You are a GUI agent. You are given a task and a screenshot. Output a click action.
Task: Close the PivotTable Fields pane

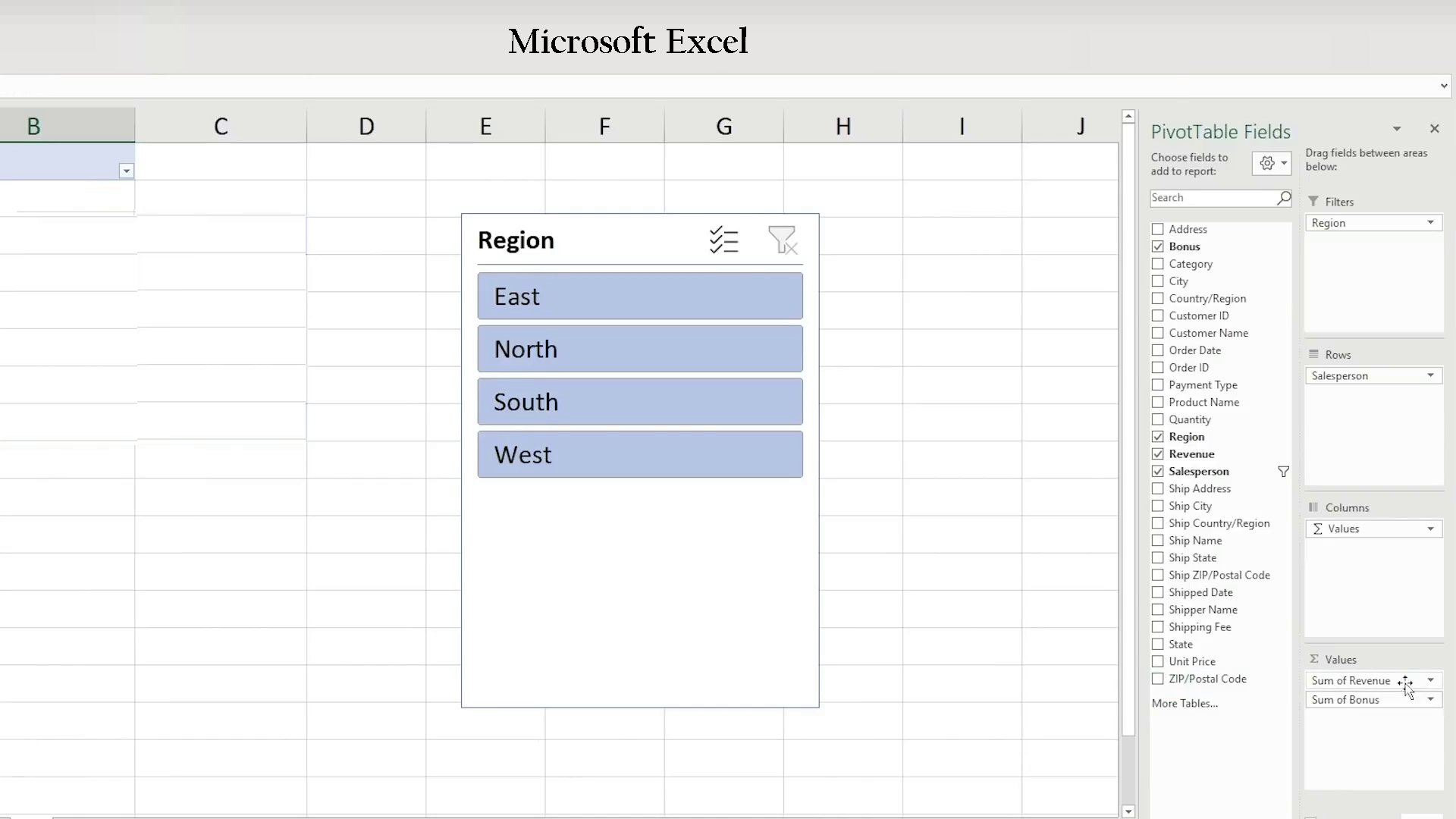1434,129
